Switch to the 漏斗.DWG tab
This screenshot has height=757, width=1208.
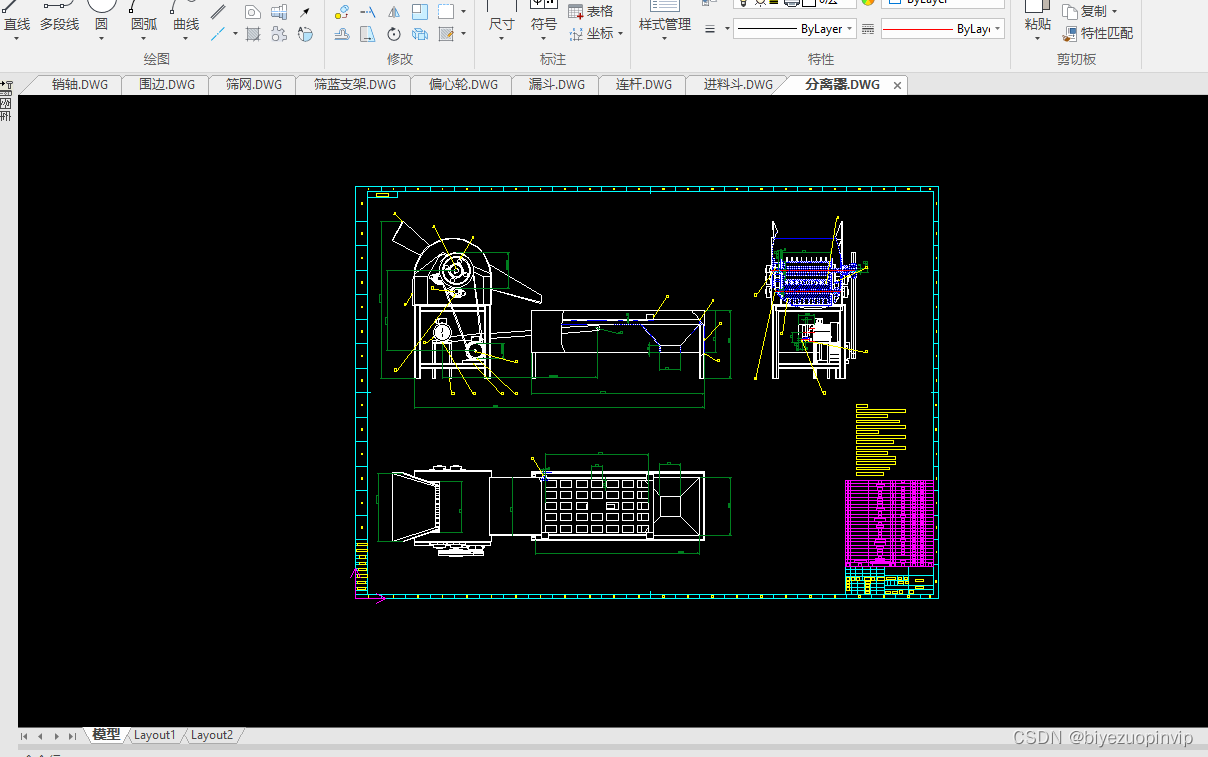pos(557,85)
